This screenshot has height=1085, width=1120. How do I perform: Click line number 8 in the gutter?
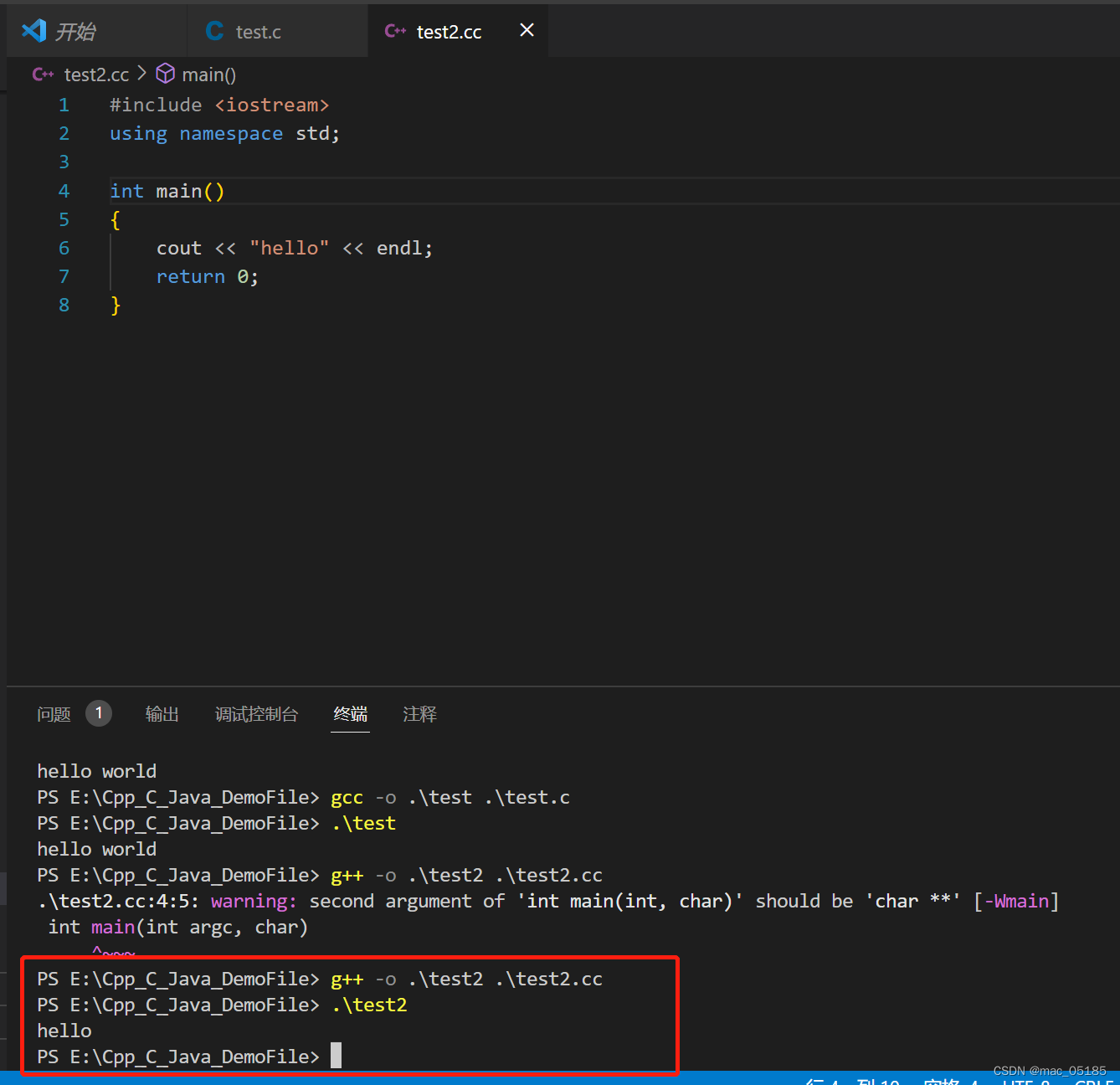pyautogui.click(x=64, y=306)
